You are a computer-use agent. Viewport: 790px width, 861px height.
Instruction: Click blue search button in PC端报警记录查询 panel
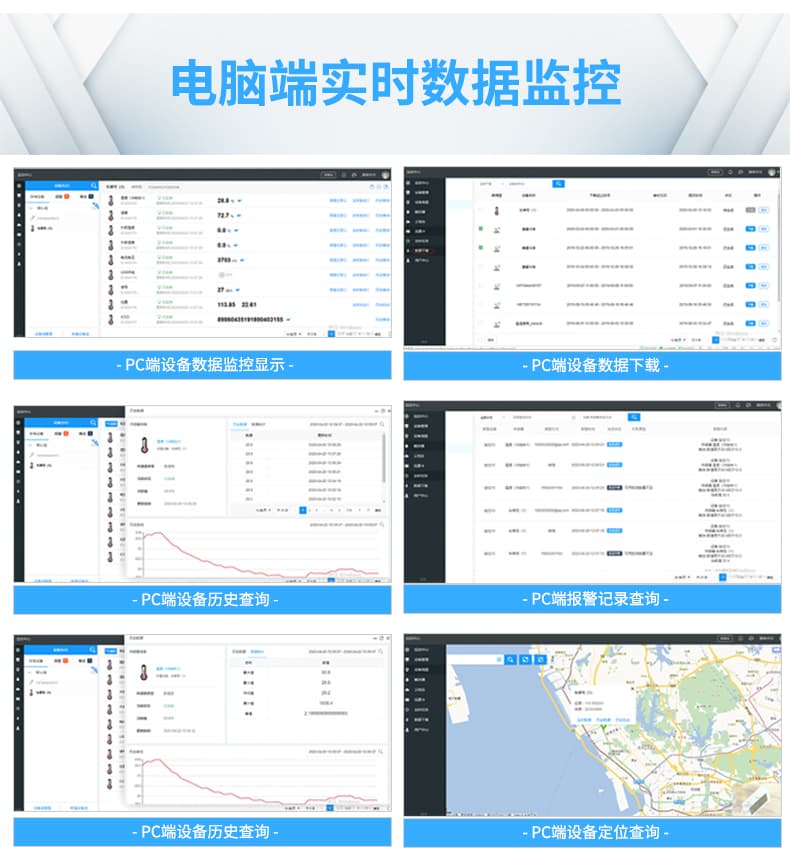click(634, 416)
